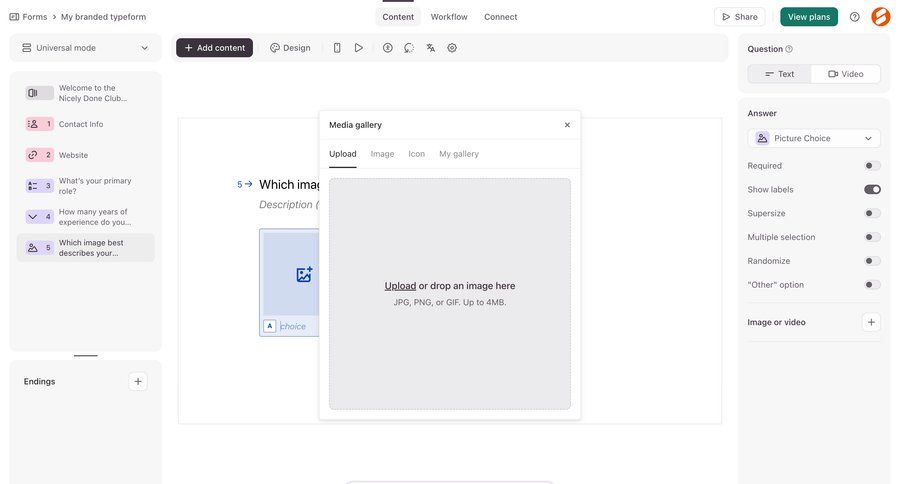900x484 pixels.
Task: Open the Connect tab
Action: coord(501,17)
